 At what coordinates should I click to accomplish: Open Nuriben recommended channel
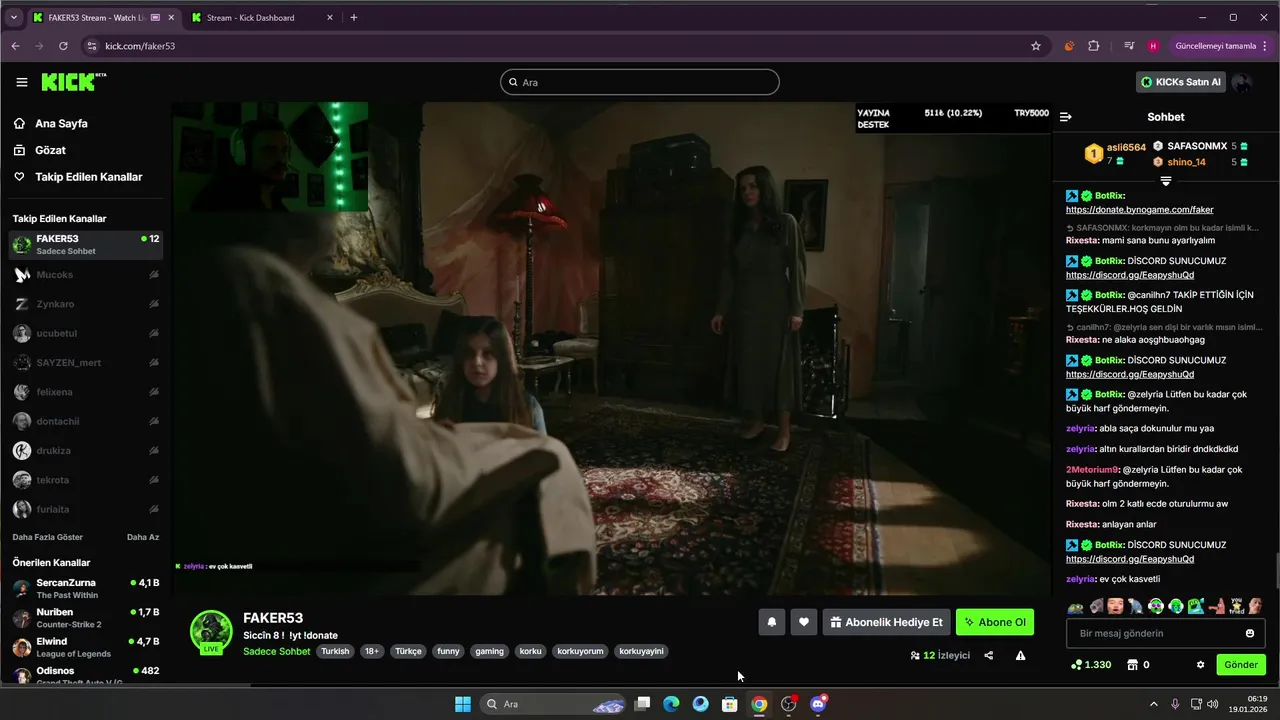(x=85, y=617)
